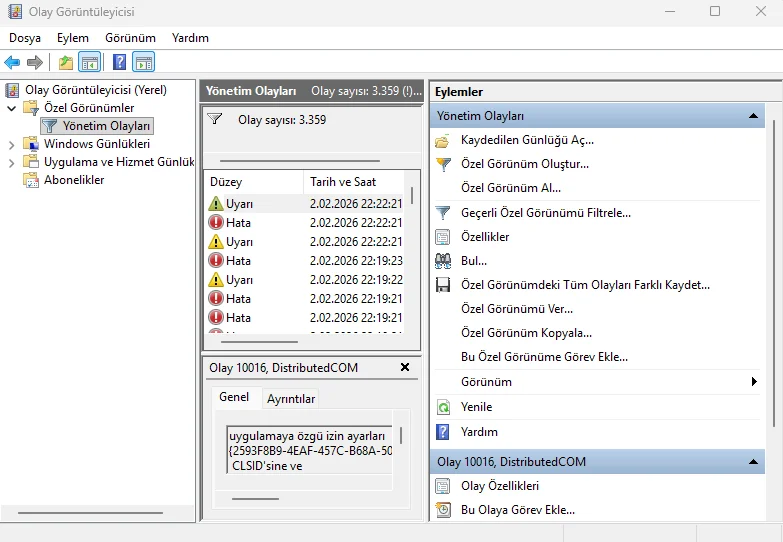
Task: Click the Up one level folder icon
Action: 65,63
